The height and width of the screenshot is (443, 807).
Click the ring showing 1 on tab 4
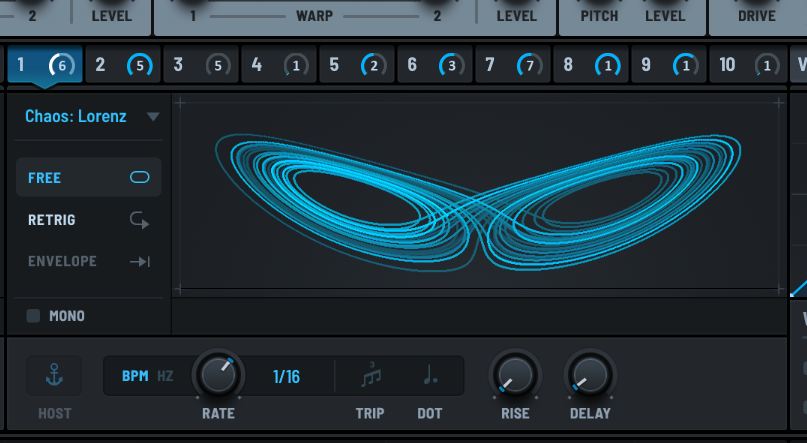[x=296, y=65]
